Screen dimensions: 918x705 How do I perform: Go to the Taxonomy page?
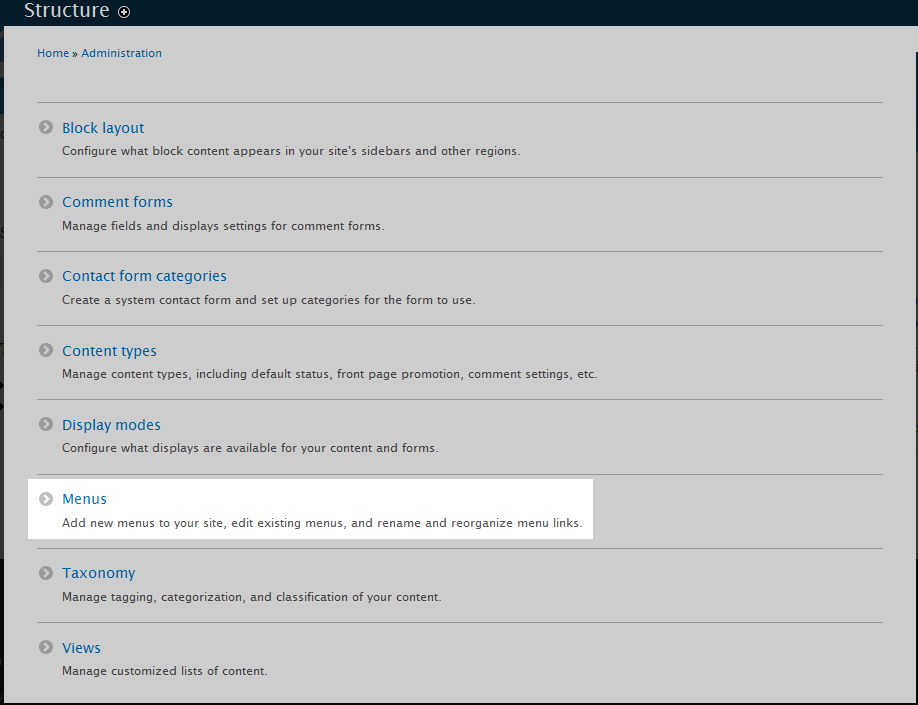click(x=98, y=573)
